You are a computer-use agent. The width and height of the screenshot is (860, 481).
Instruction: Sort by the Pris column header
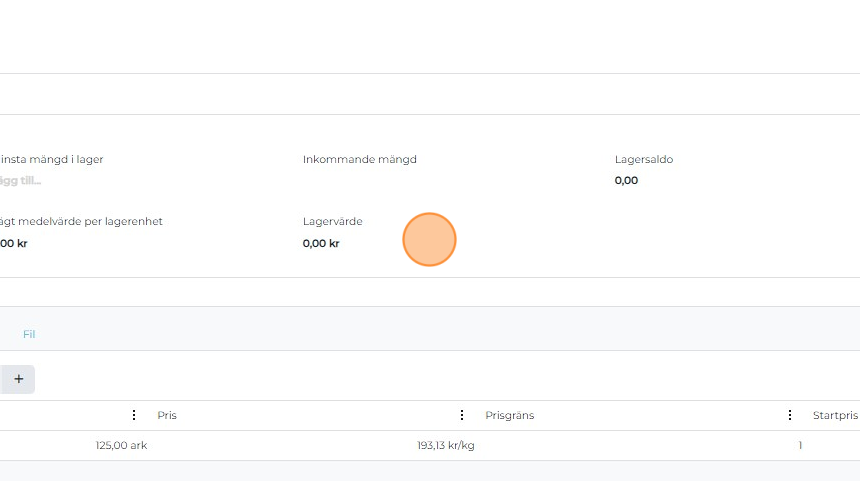(x=167, y=415)
